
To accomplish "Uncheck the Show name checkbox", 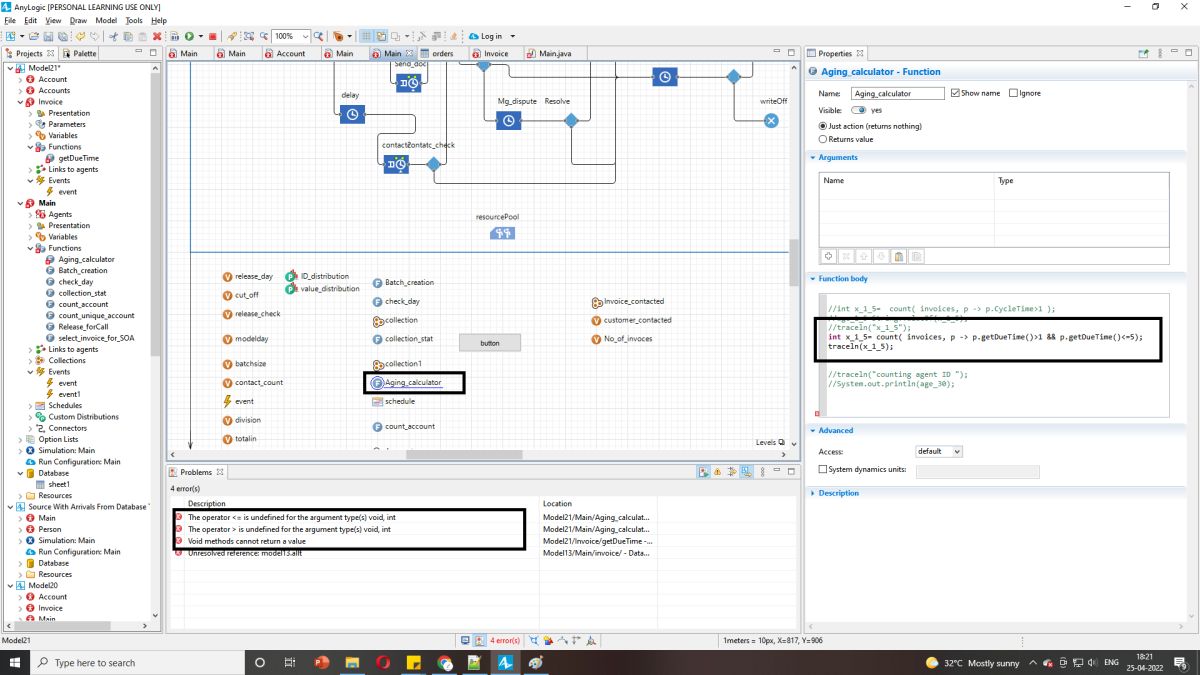I will point(955,93).
